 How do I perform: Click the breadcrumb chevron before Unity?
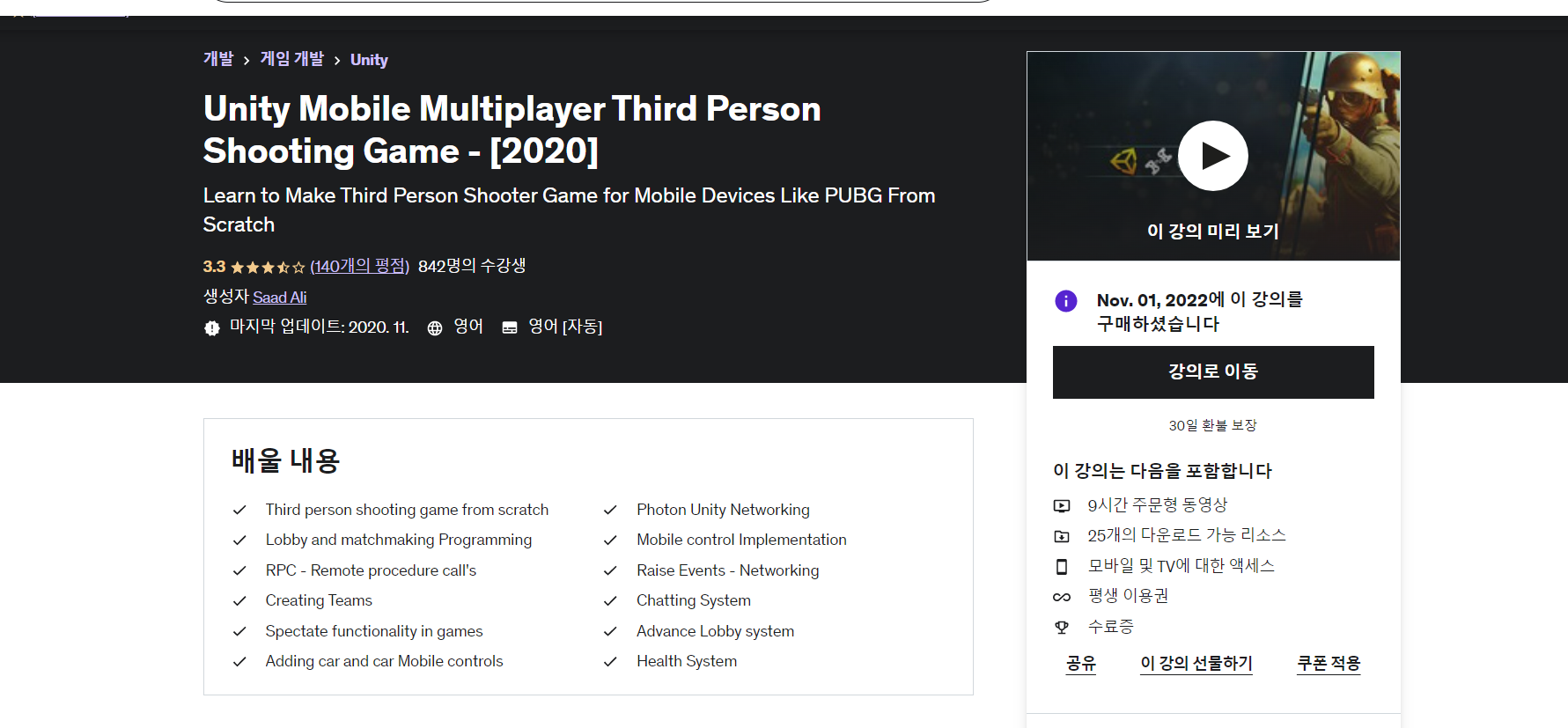coord(337,61)
